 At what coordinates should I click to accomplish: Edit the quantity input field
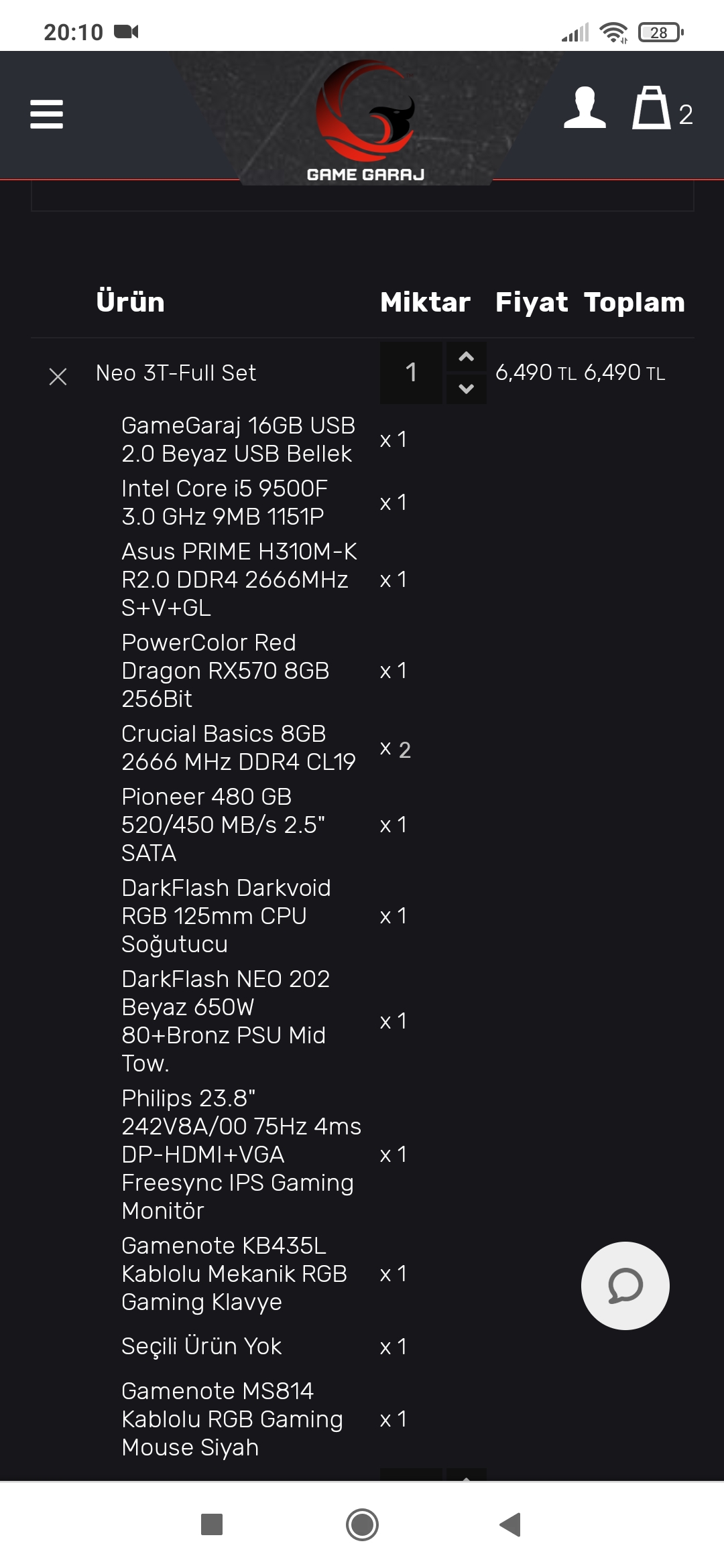pyautogui.click(x=411, y=373)
